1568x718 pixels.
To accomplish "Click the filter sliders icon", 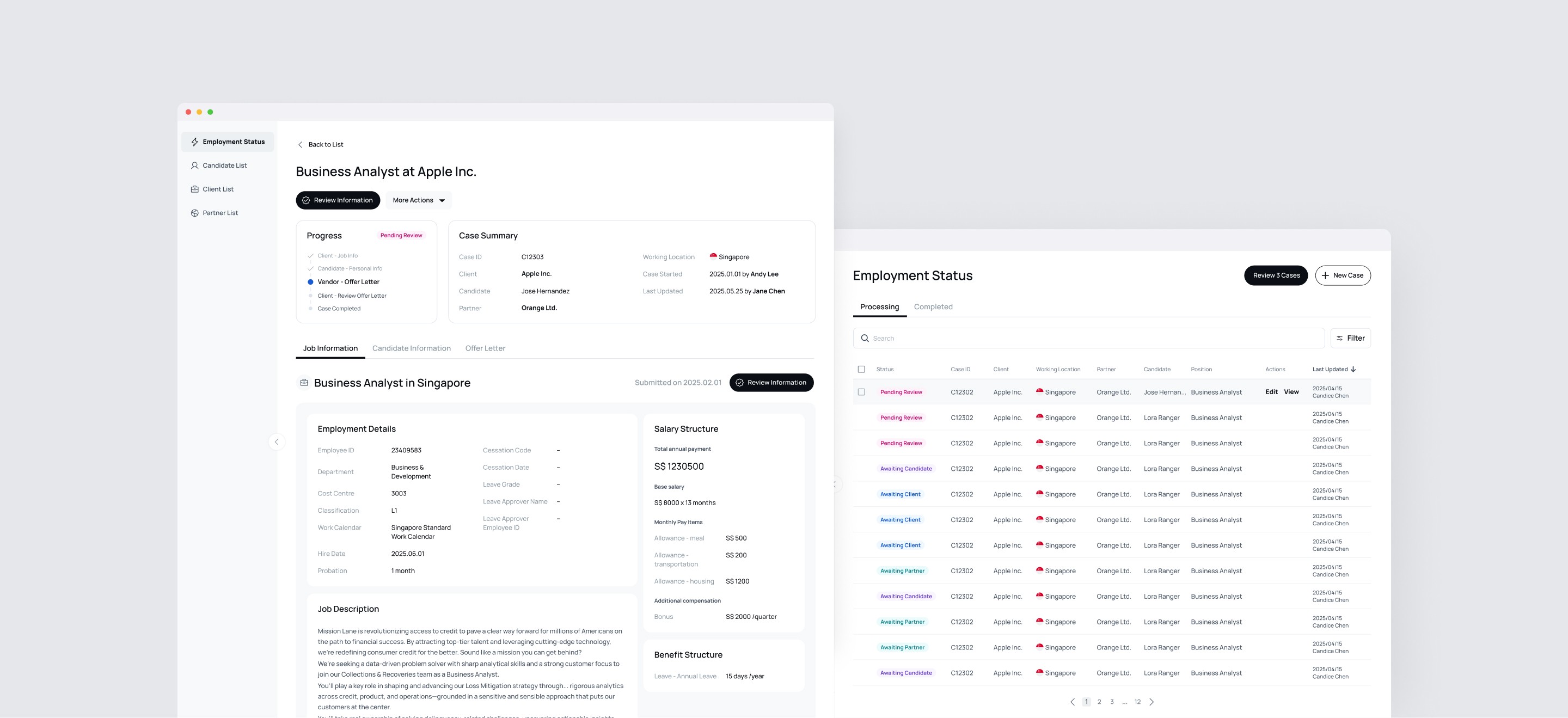I will pos(1339,338).
